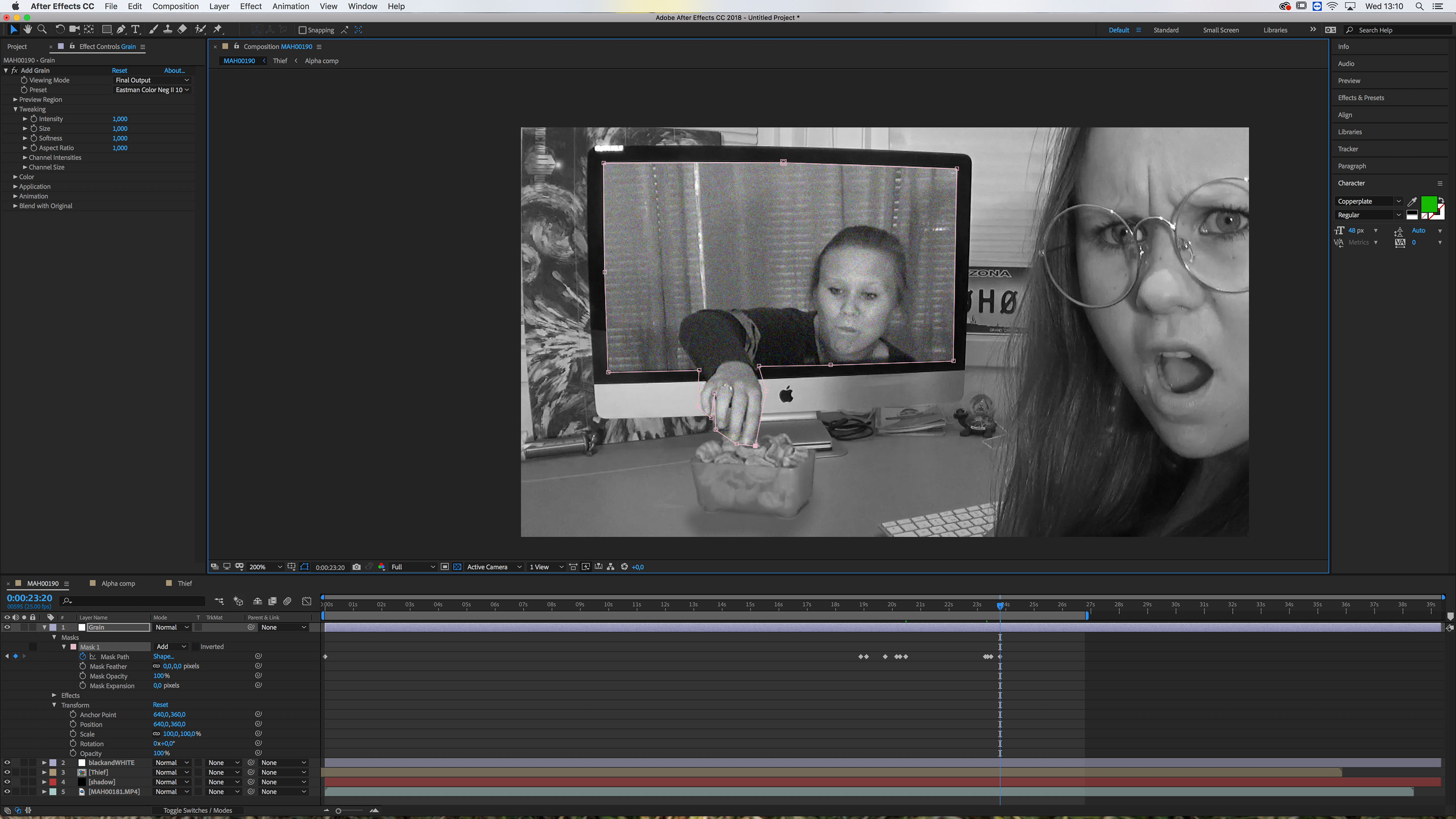Take a snapshot with camera icon
Viewport: 1456px width, 819px height.
coord(357,567)
